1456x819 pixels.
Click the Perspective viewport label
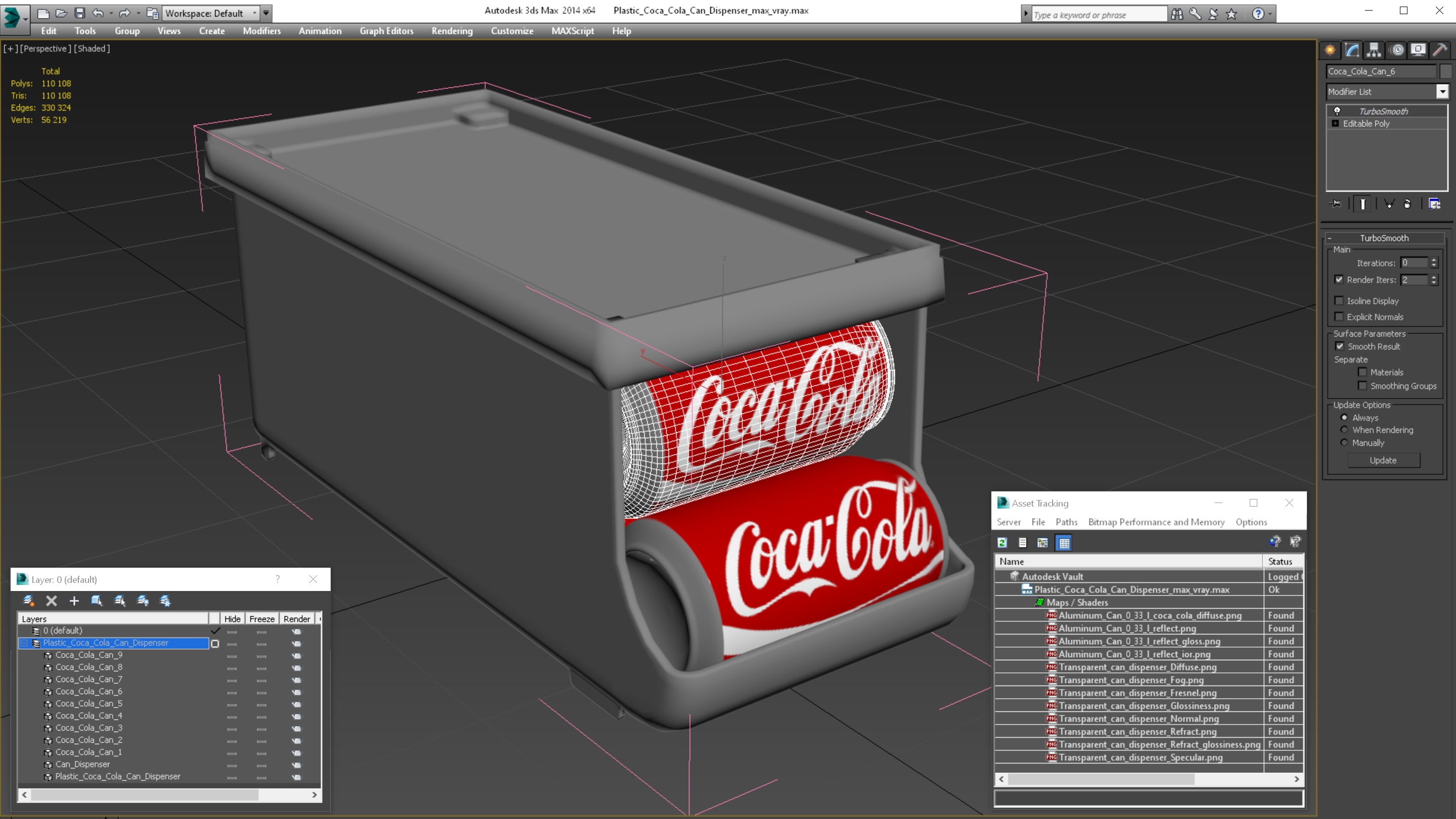coord(46,49)
